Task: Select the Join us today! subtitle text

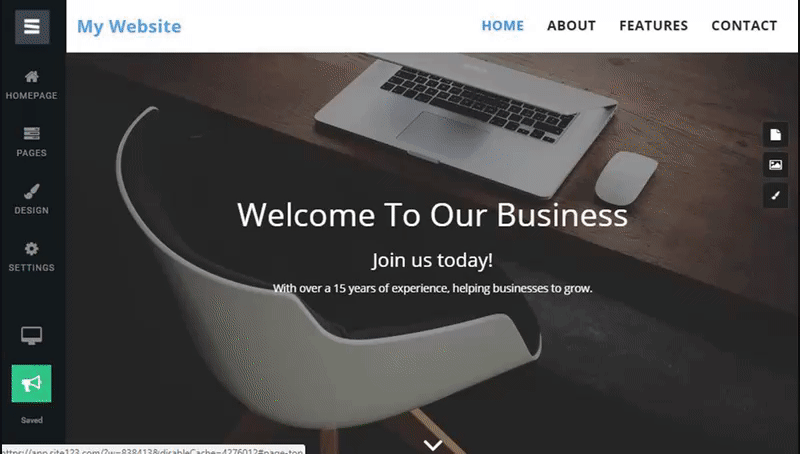Action: tap(432, 260)
